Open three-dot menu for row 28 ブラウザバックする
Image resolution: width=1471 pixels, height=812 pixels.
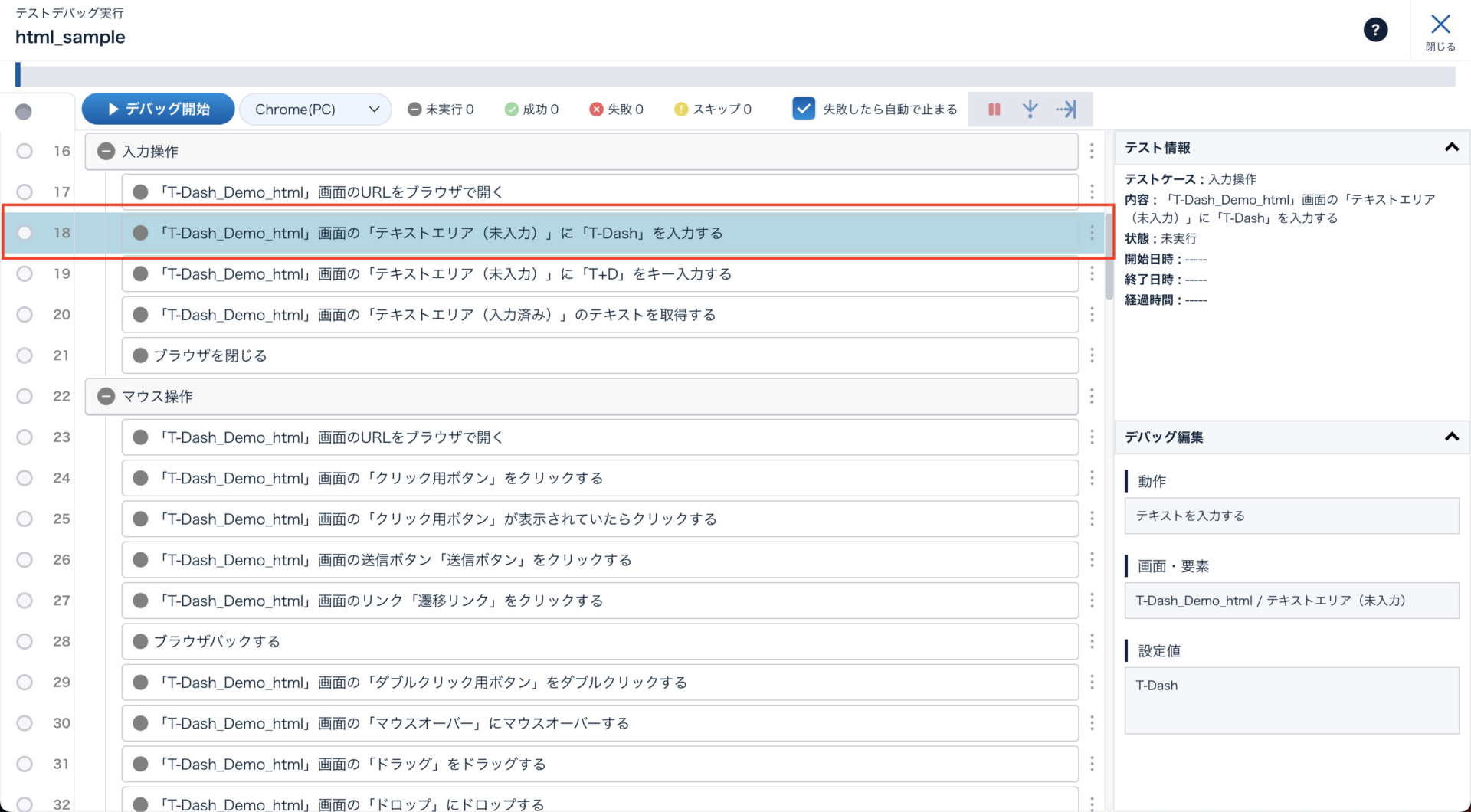(1092, 641)
